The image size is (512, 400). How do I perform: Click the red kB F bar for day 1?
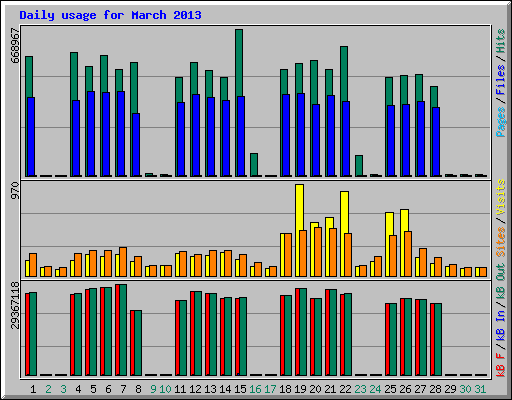[x=27, y=334]
